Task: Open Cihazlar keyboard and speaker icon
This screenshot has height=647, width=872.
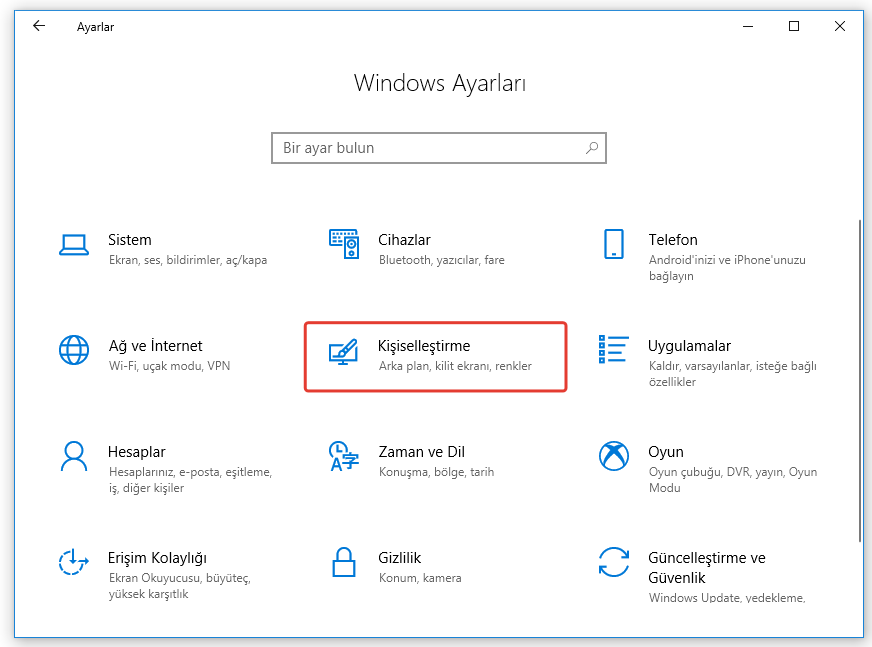Action: tap(344, 244)
